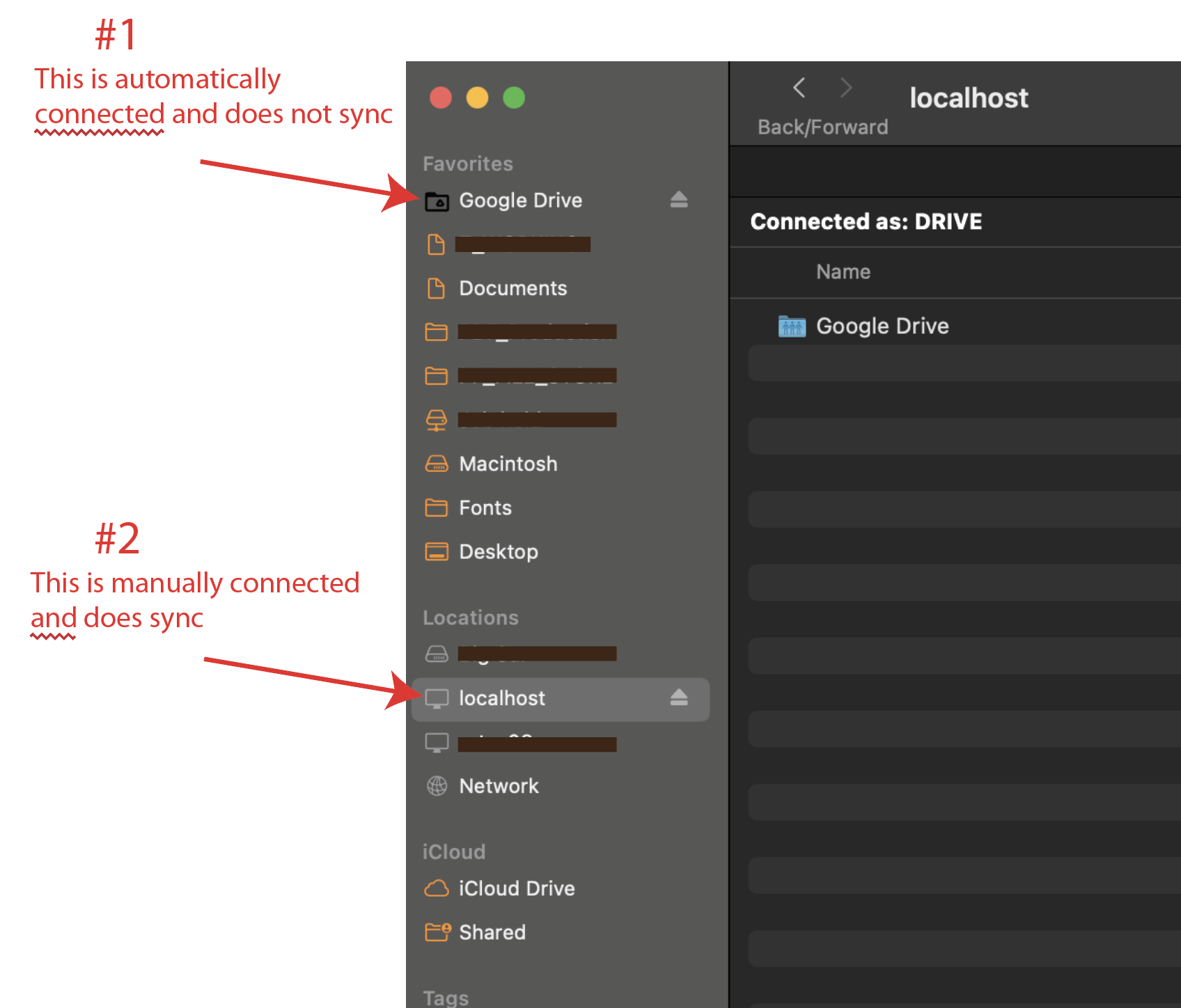
Task: Click the Shared folder icon
Action: (438, 931)
